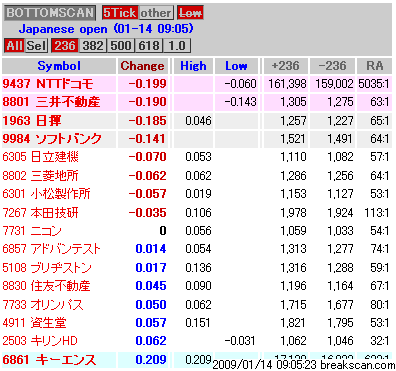Image resolution: width=396 pixels, height=371 pixels.
Task: Click low value -0.143 for 三井不動産
Action: (x=240, y=102)
